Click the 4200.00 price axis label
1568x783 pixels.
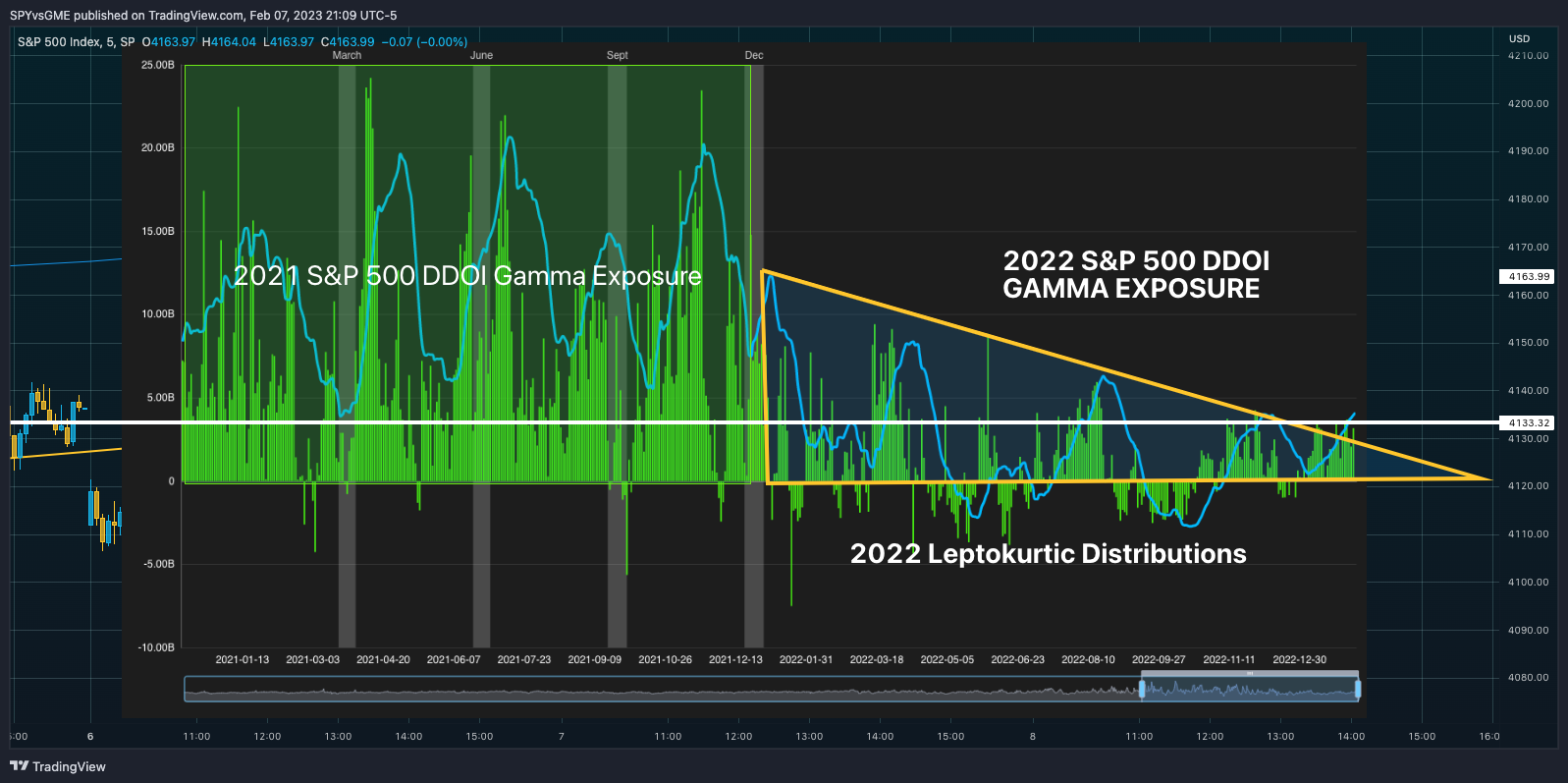(x=1529, y=103)
